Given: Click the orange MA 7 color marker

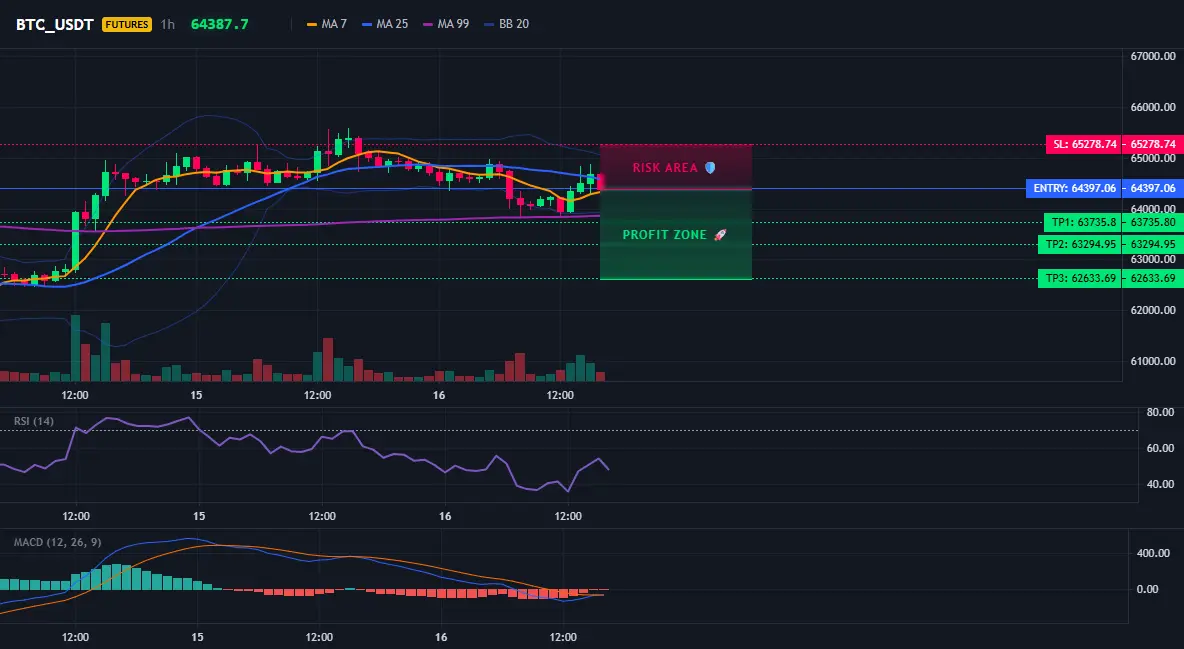Looking at the screenshot, I should (312, 24).
